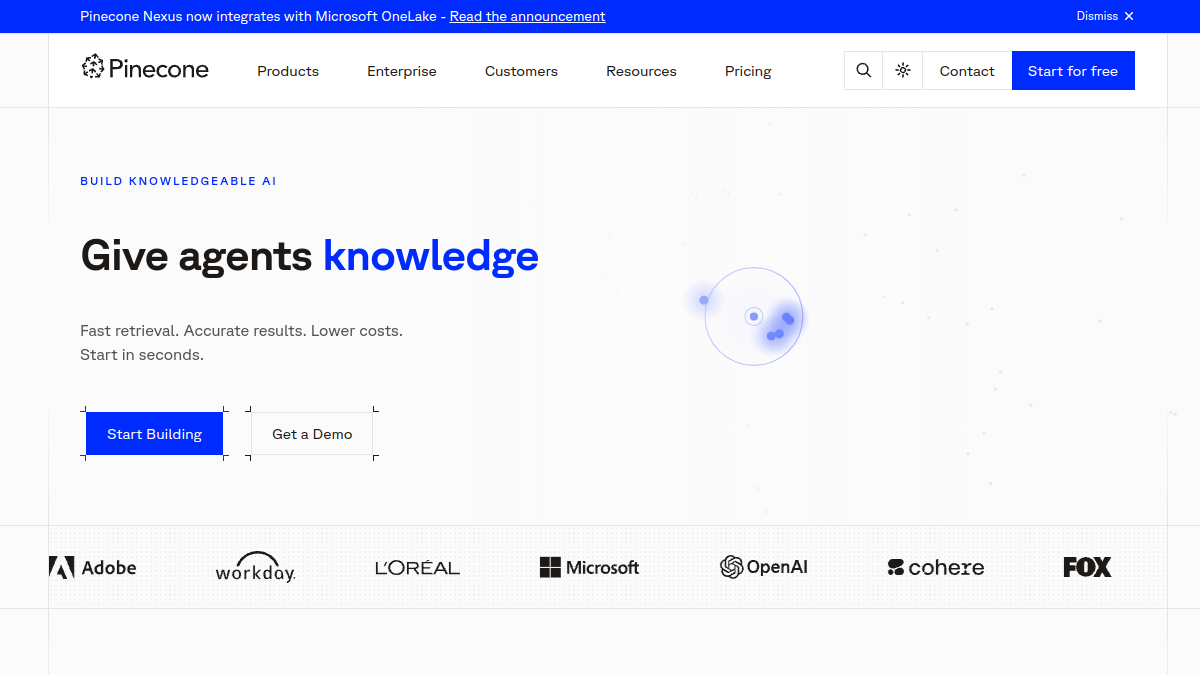
Task: Click the Adobe logo
Action: (x=92, y=567)
